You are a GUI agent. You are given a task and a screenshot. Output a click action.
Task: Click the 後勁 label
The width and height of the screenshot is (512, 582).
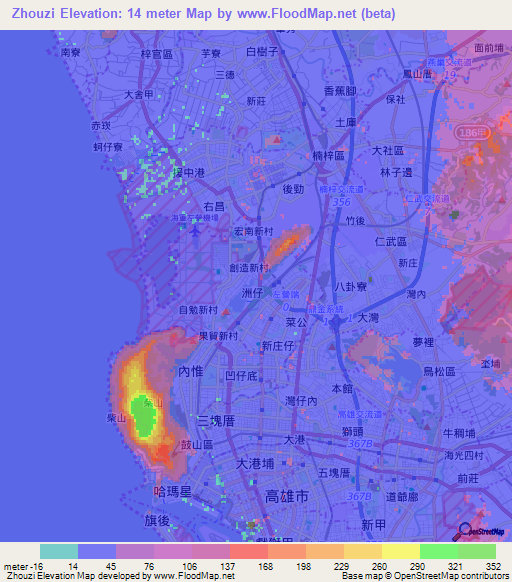(x=293, y=189)
